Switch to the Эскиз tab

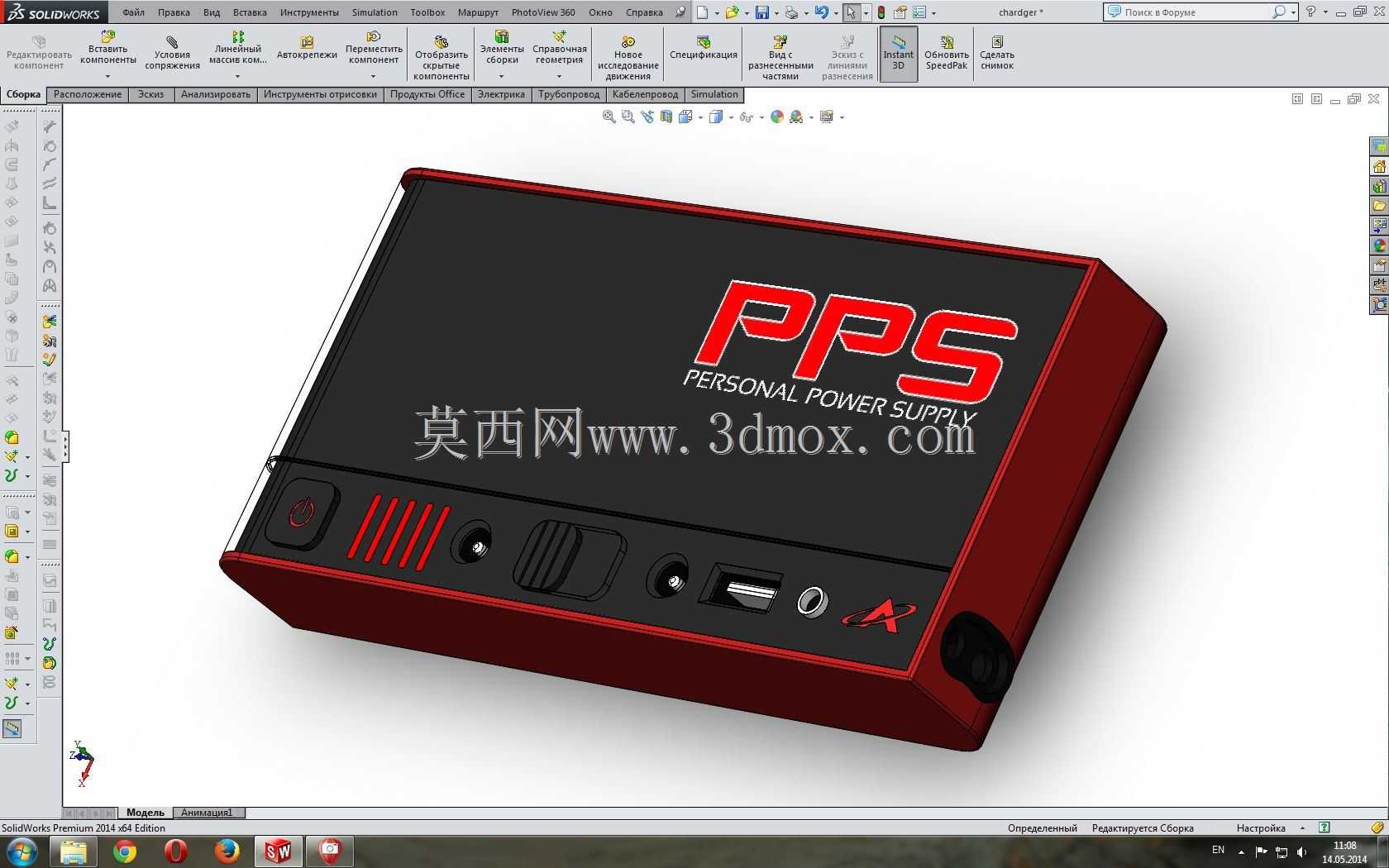pyautogui.click(x=150, y=94)
